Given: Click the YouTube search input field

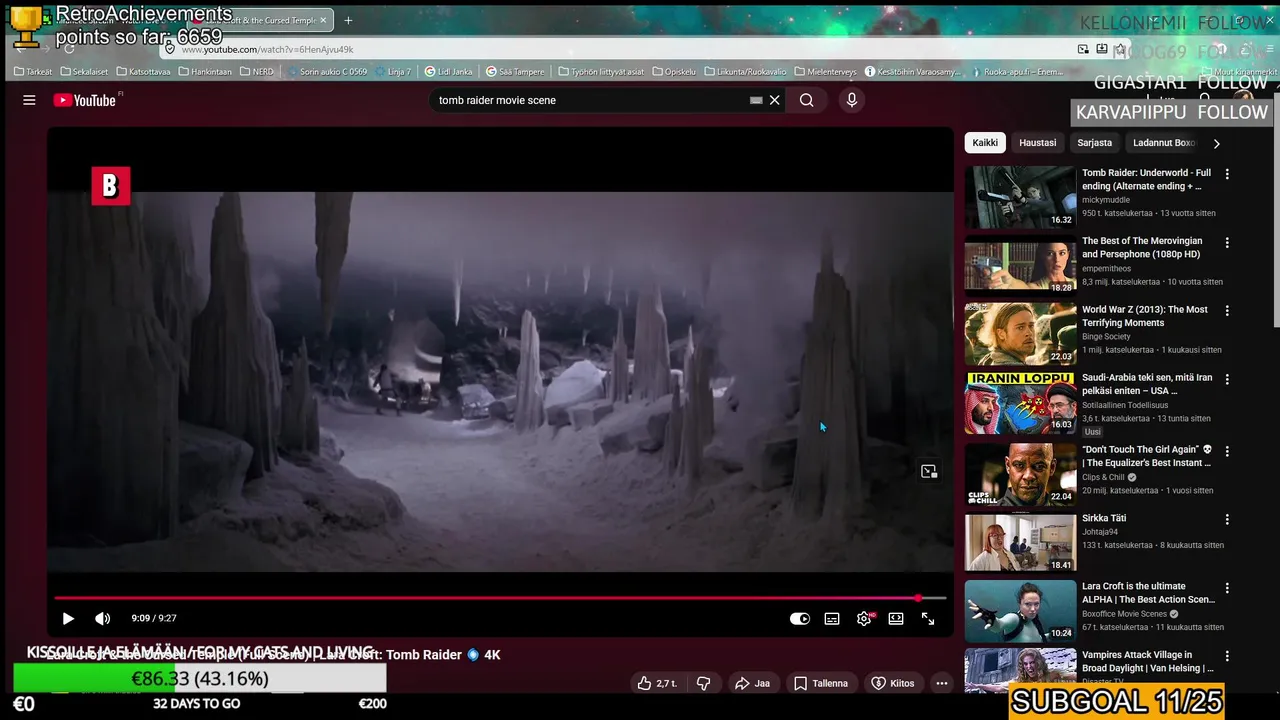Looking at the screenshot, I should 590,100.
